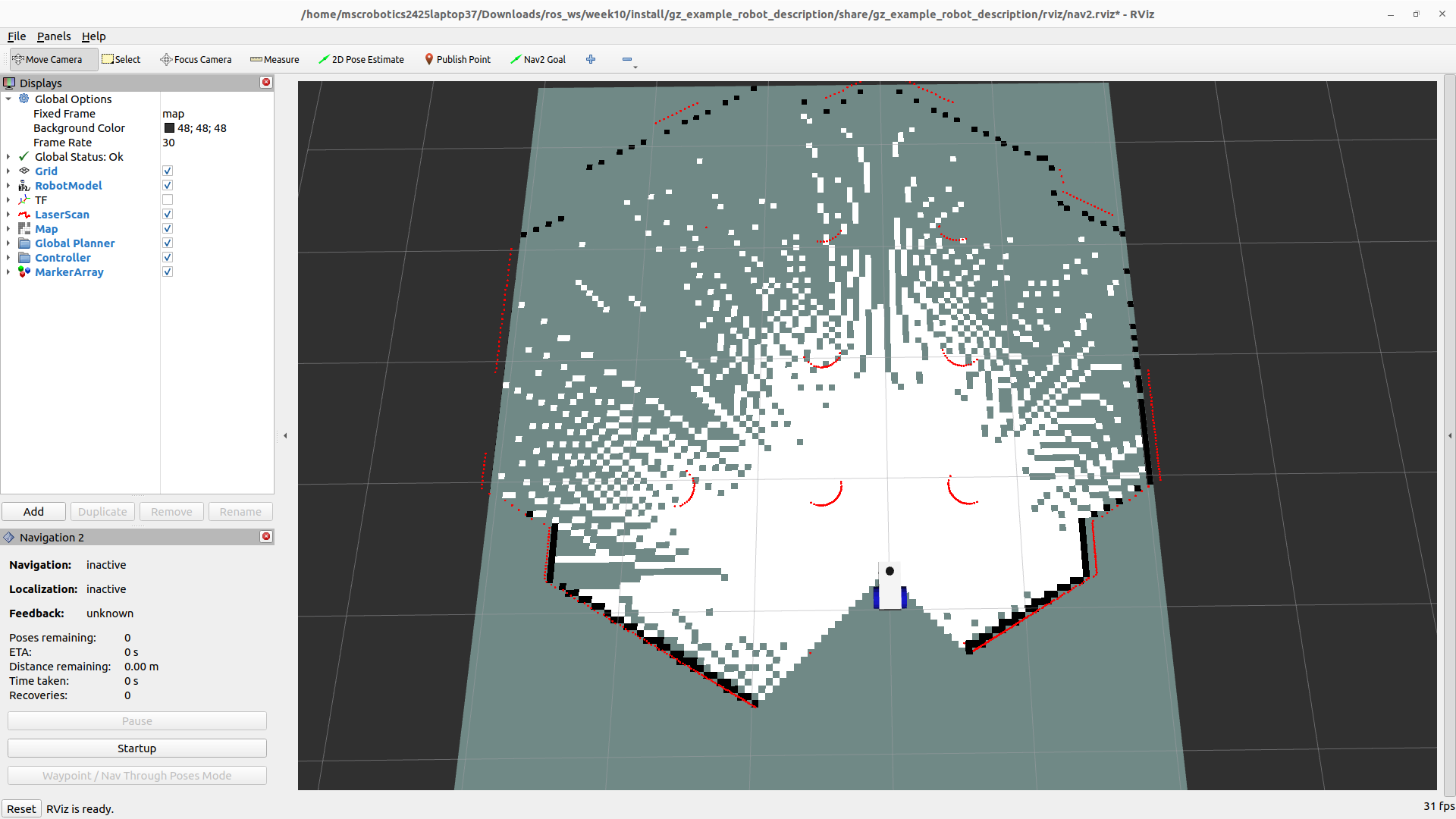Click the Reset button
The height and width of the screenshot is (819, 1456).
pyautogui.click(x=21, y=808)
